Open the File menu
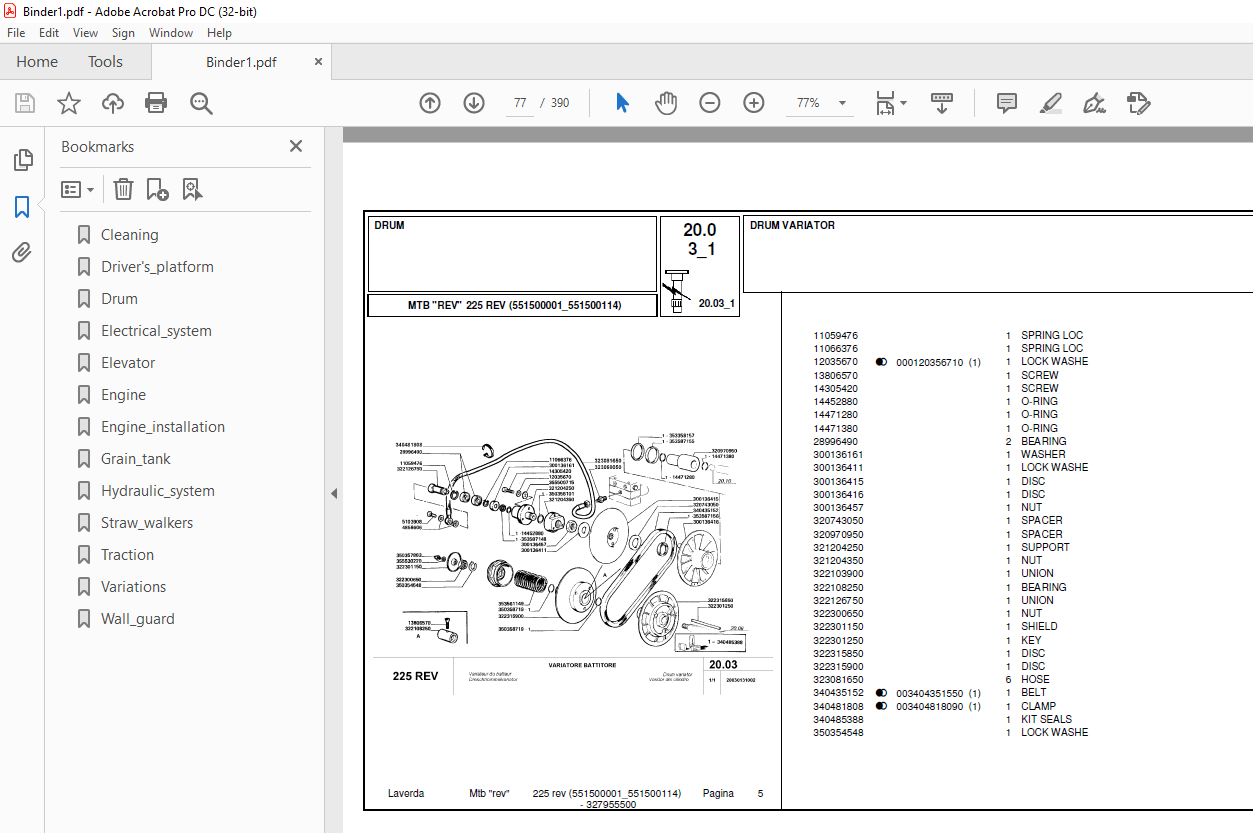1253x833 pixels. (x=18, y=33)
